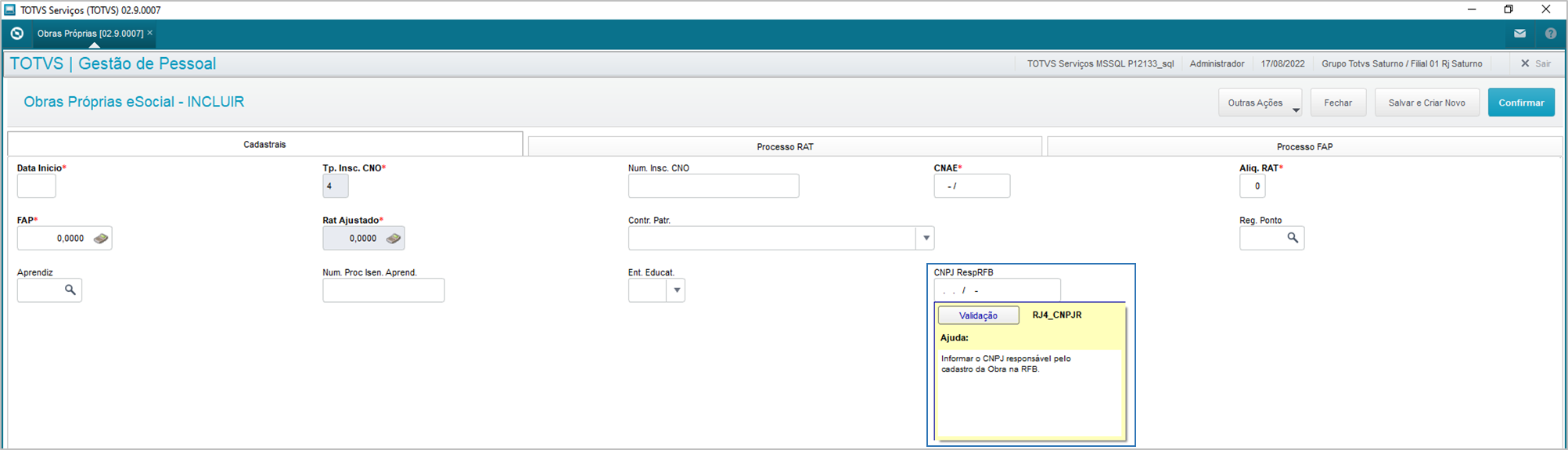This screenshot has height=450, width=1568.
Task: Click the RJ4_CNPJR field name text
Action: [x=1056, y=315]
